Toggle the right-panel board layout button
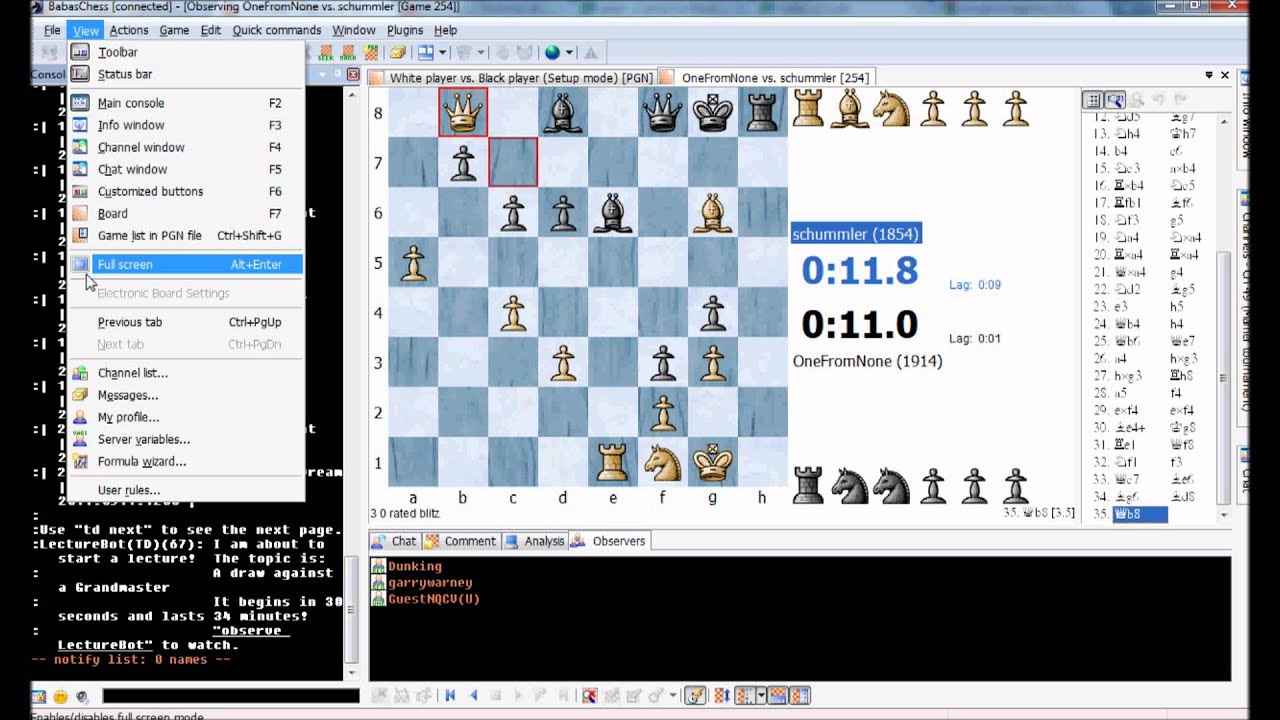Screen dimensions: 1280x720 click(801, 696)
